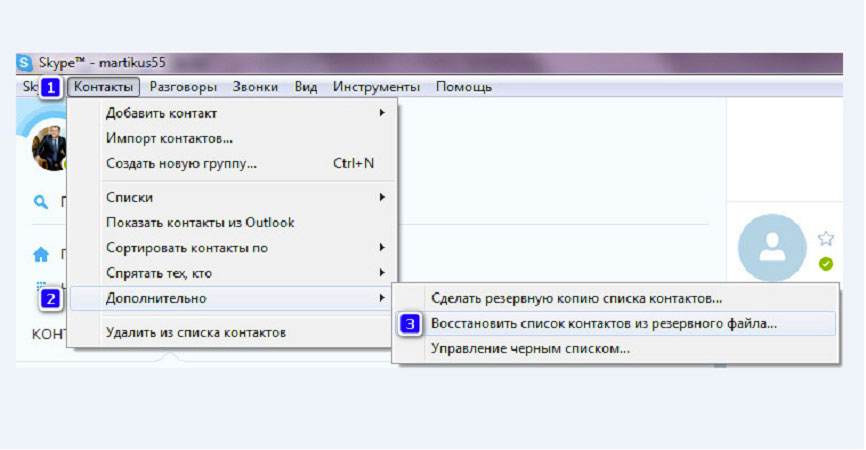Select Восстановить список контактов из резервного файла
866x450 pixels.
pos(603,324)
